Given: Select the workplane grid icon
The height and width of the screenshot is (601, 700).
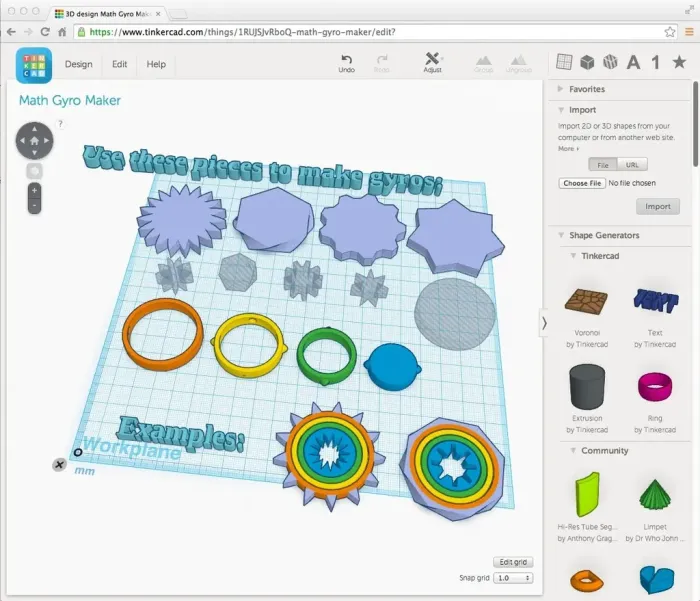Looking at the screenshot, I should [564, 62].
